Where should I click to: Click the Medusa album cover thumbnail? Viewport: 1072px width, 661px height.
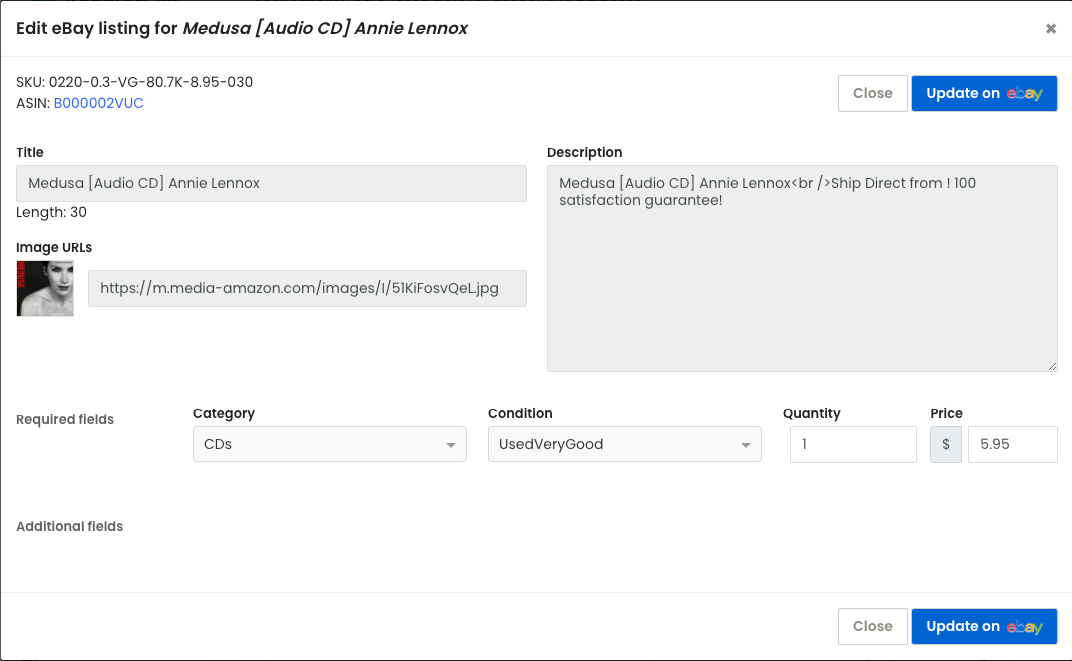(x=45, y=288)
